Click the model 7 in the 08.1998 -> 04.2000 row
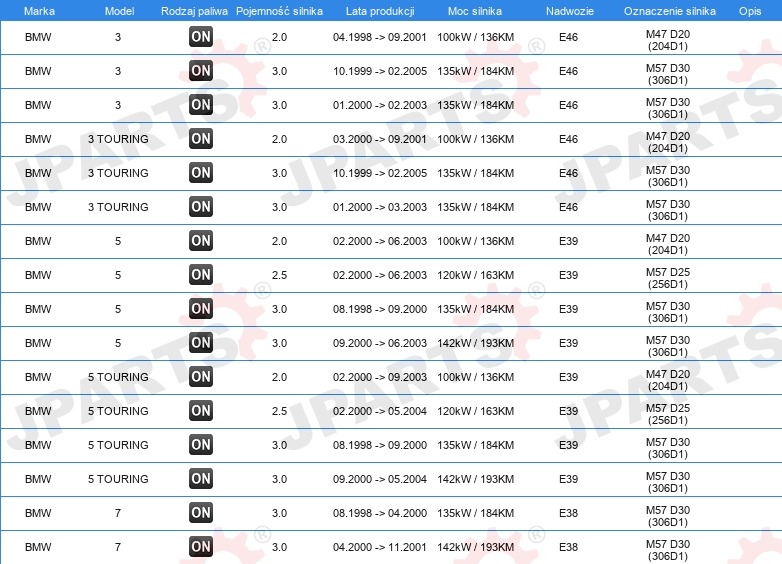This screenshot has width=782, height=564. [118, 513]
